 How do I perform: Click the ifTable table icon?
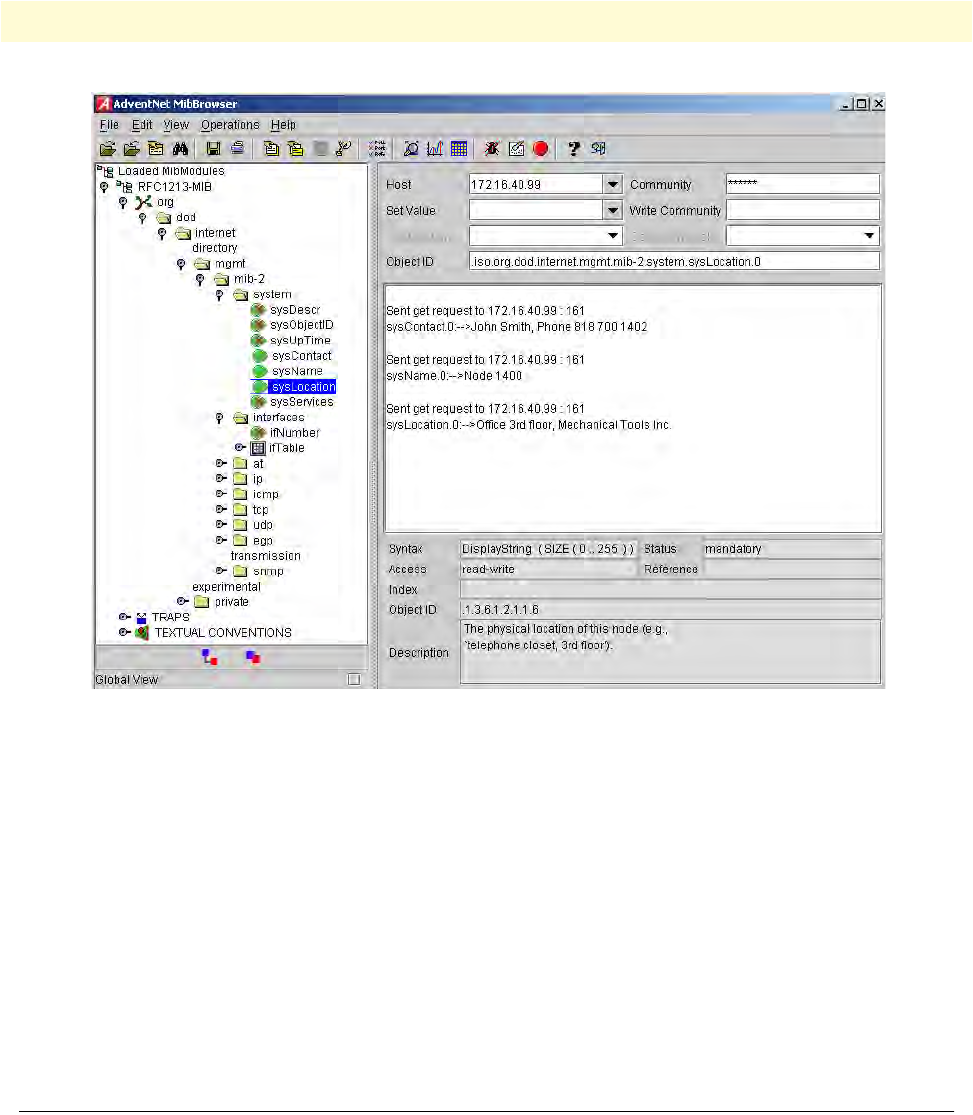pyautogui.click(x=258, y=448)
